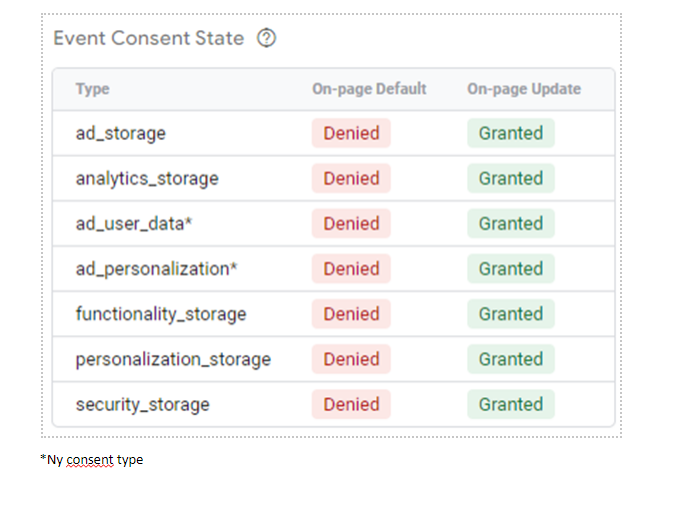Click the Granted badge for ad_user_data
This screenshot has width=674, height=505.
(511, 223)
